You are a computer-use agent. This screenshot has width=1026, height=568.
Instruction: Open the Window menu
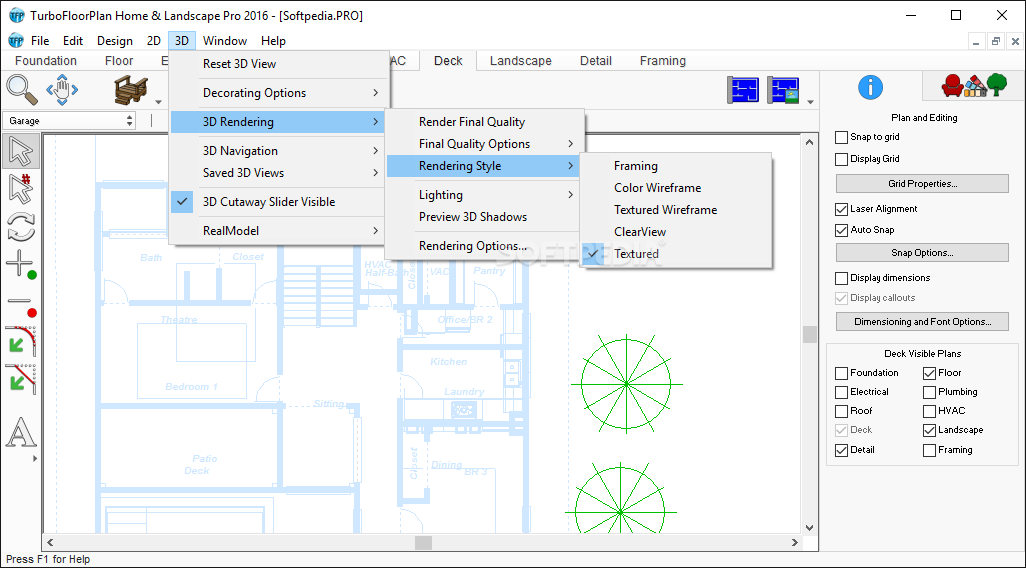click(x=224, y=41)
